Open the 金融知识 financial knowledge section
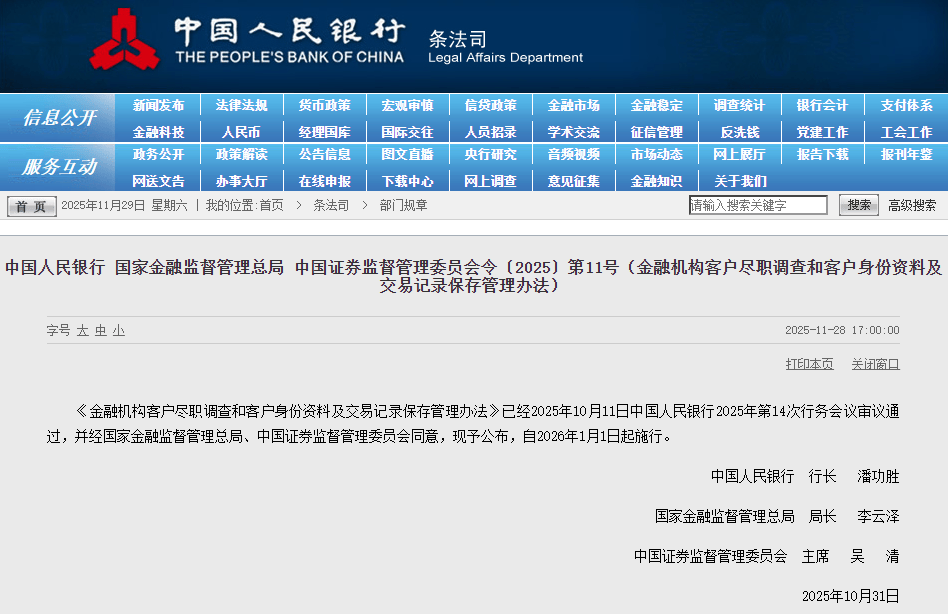Viewport: 948px width, 614px height. tap(657, 181)
